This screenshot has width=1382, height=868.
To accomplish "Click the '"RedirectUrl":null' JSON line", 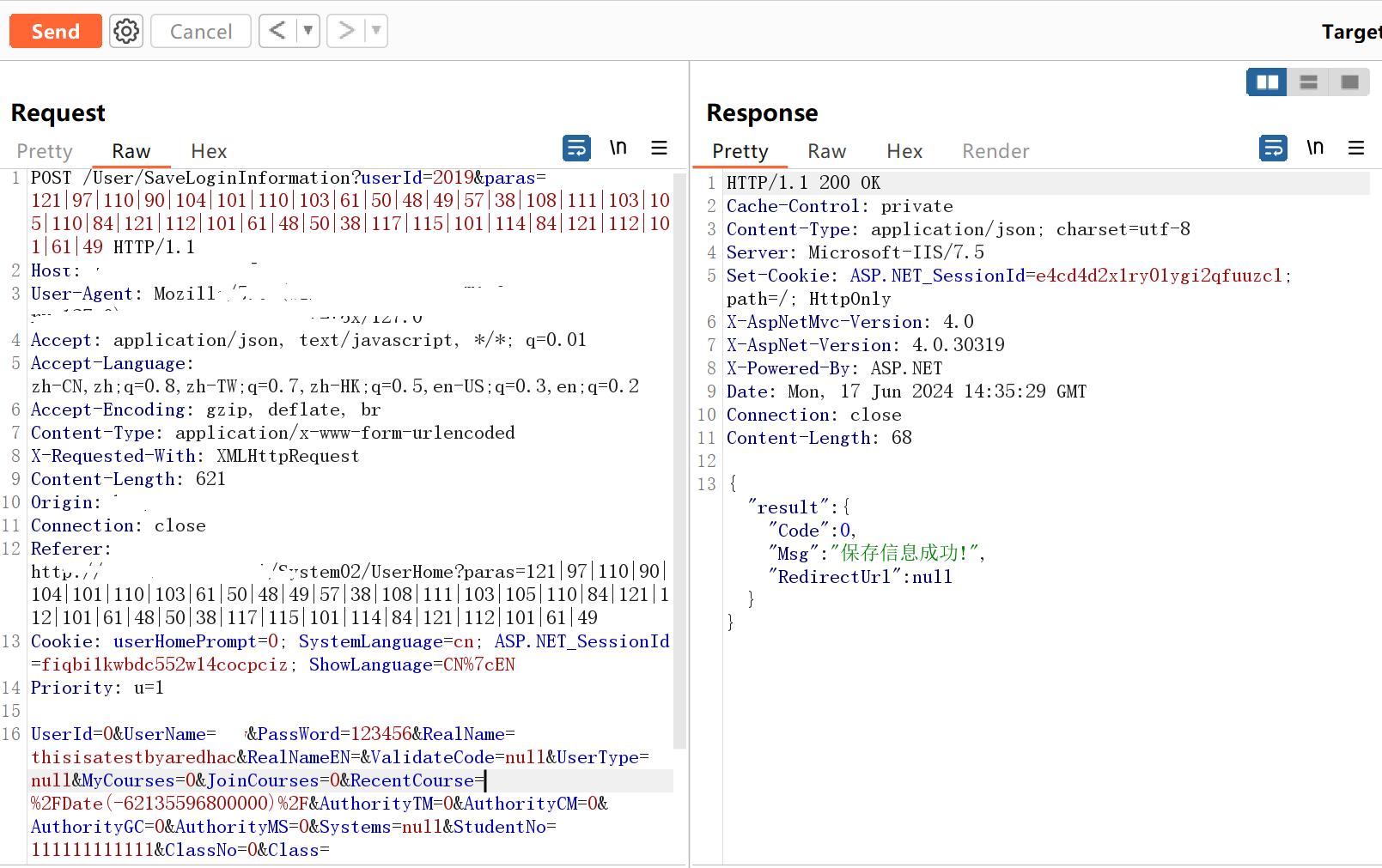I will click(x=861, y=577).
